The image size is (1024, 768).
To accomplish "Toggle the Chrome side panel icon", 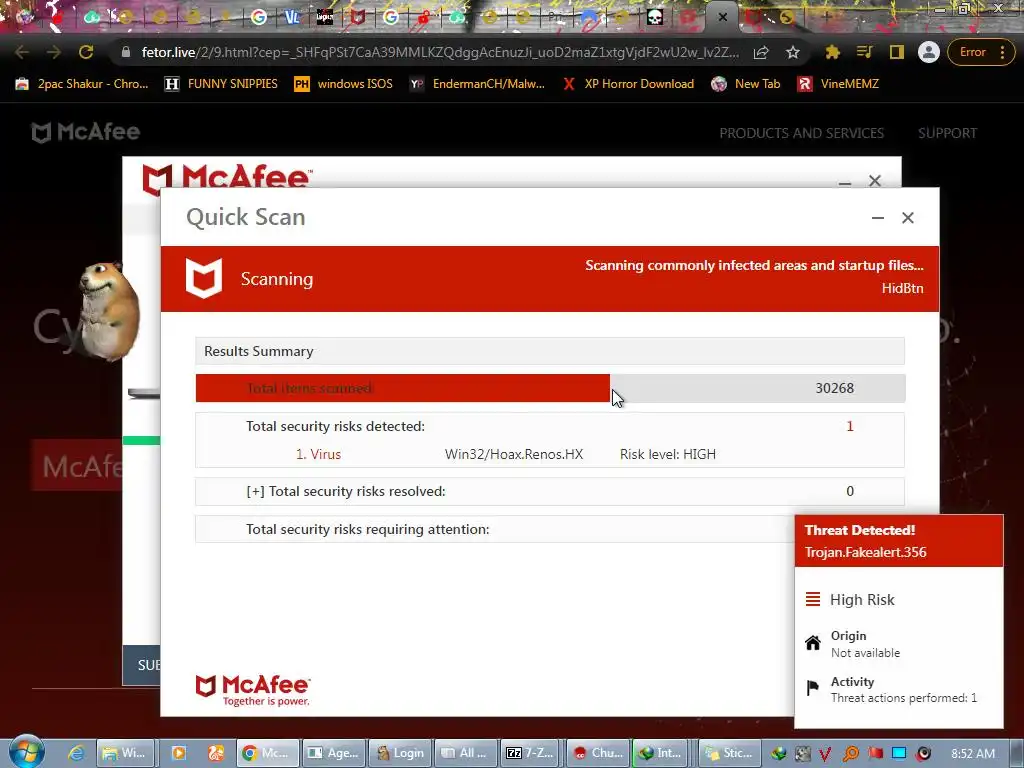I will click(x=897, y=52).
